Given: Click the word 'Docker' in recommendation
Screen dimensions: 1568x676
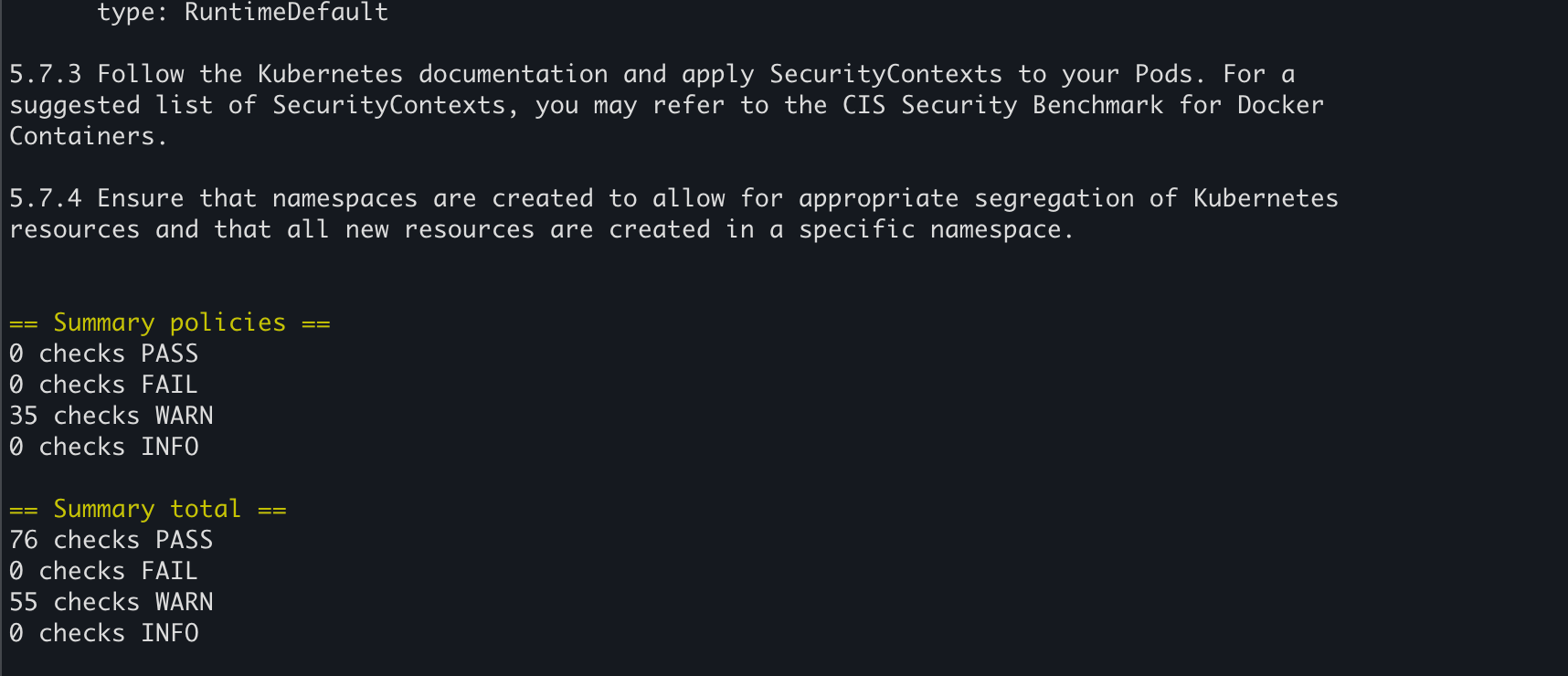Looking at the screenshot, I should tap(1281, 105).
